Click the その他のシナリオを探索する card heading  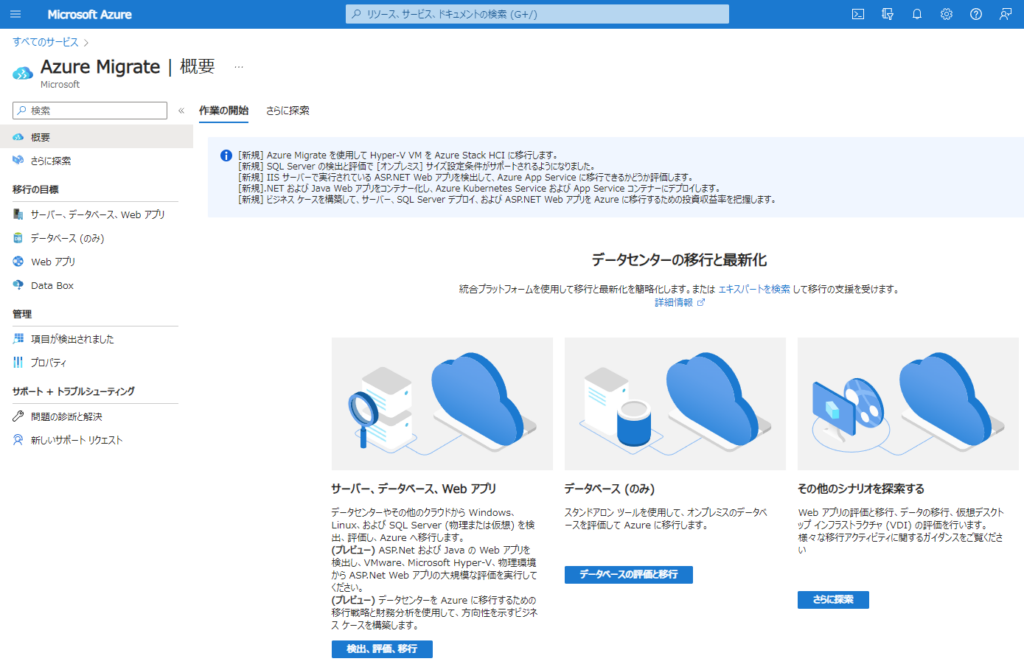(x=861, y=489)
